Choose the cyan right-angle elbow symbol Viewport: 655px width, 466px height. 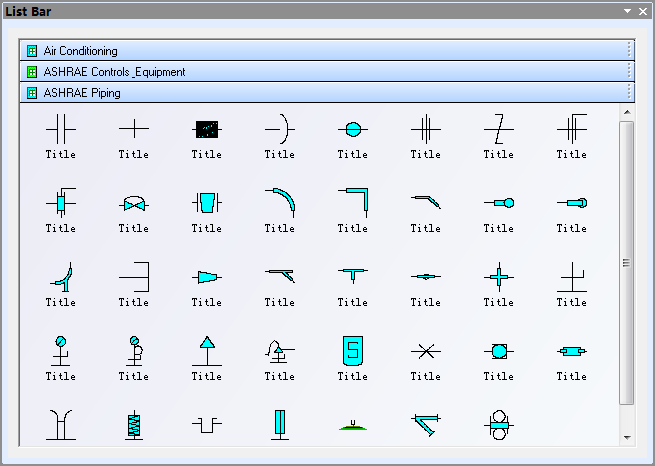tap(352, 201)
